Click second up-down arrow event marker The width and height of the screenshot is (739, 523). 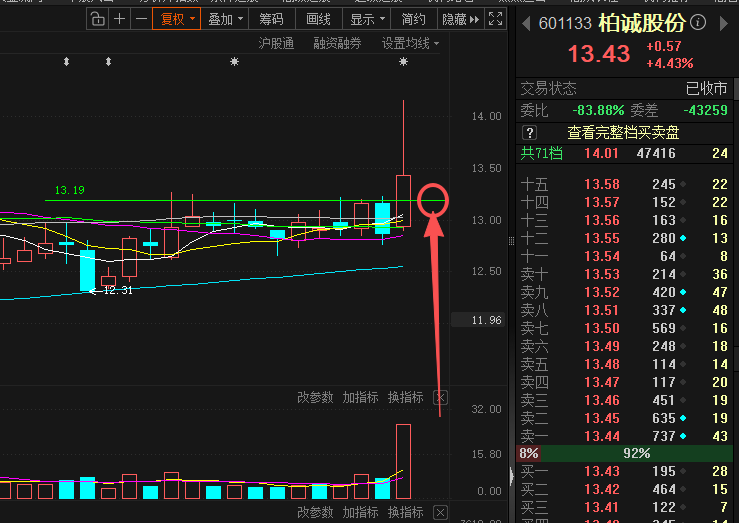[x=108, y=62]
